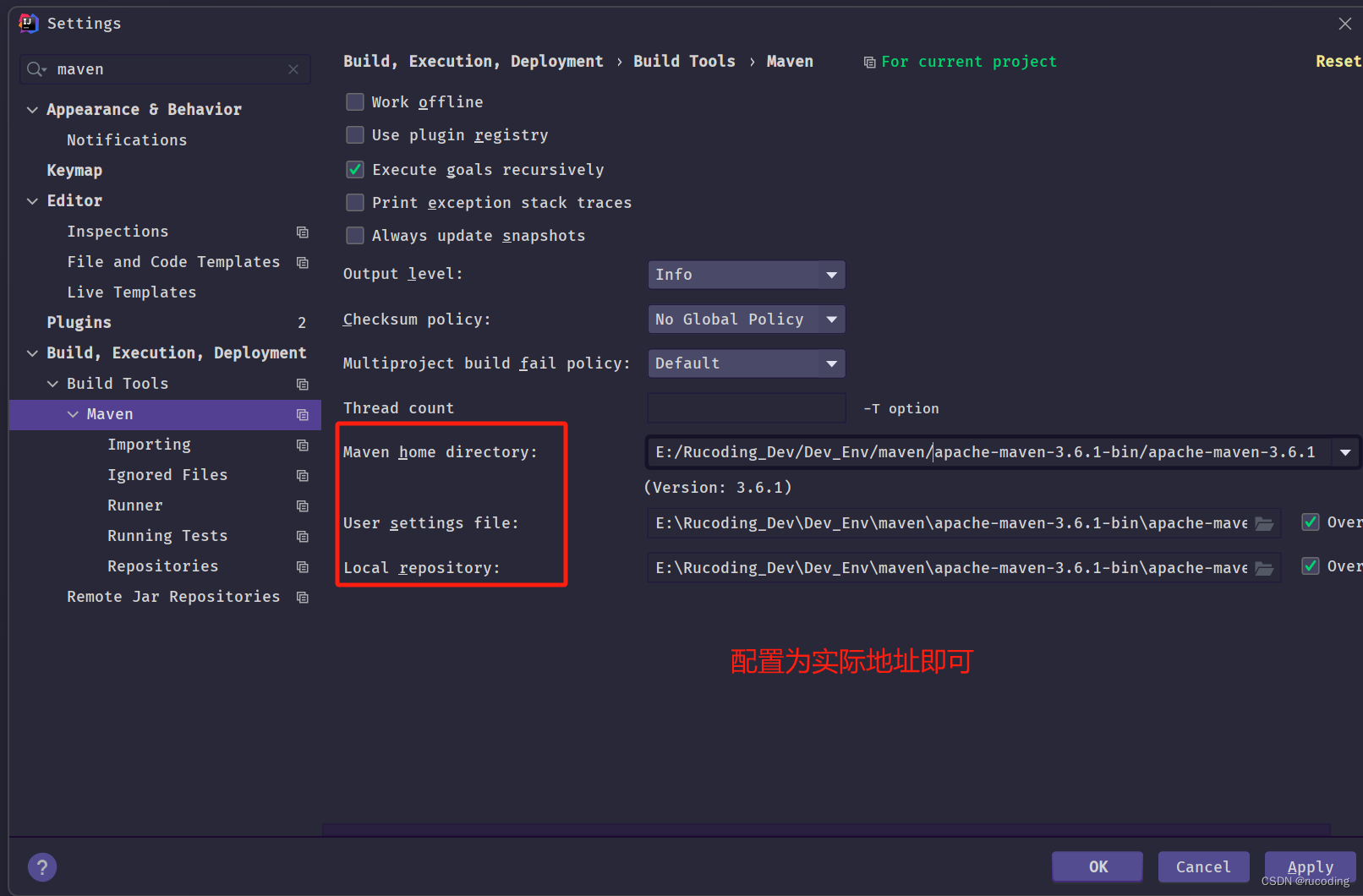Click the search magnifier icon in settings

[36, 69]
